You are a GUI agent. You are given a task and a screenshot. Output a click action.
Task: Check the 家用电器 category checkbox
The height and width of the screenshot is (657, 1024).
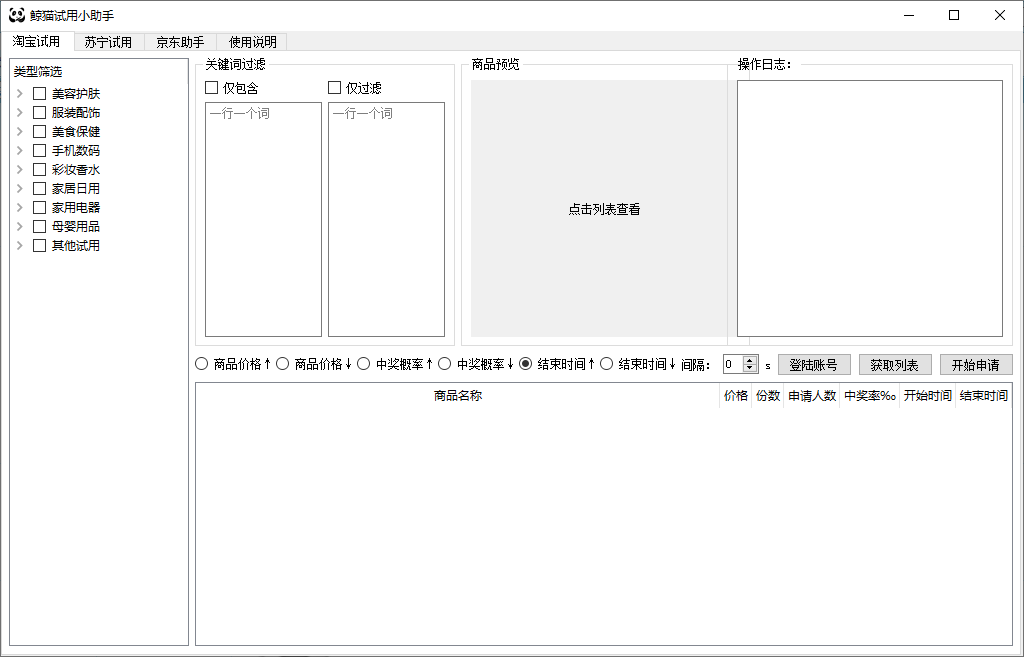pyautogui.click(x=39, y=207)
